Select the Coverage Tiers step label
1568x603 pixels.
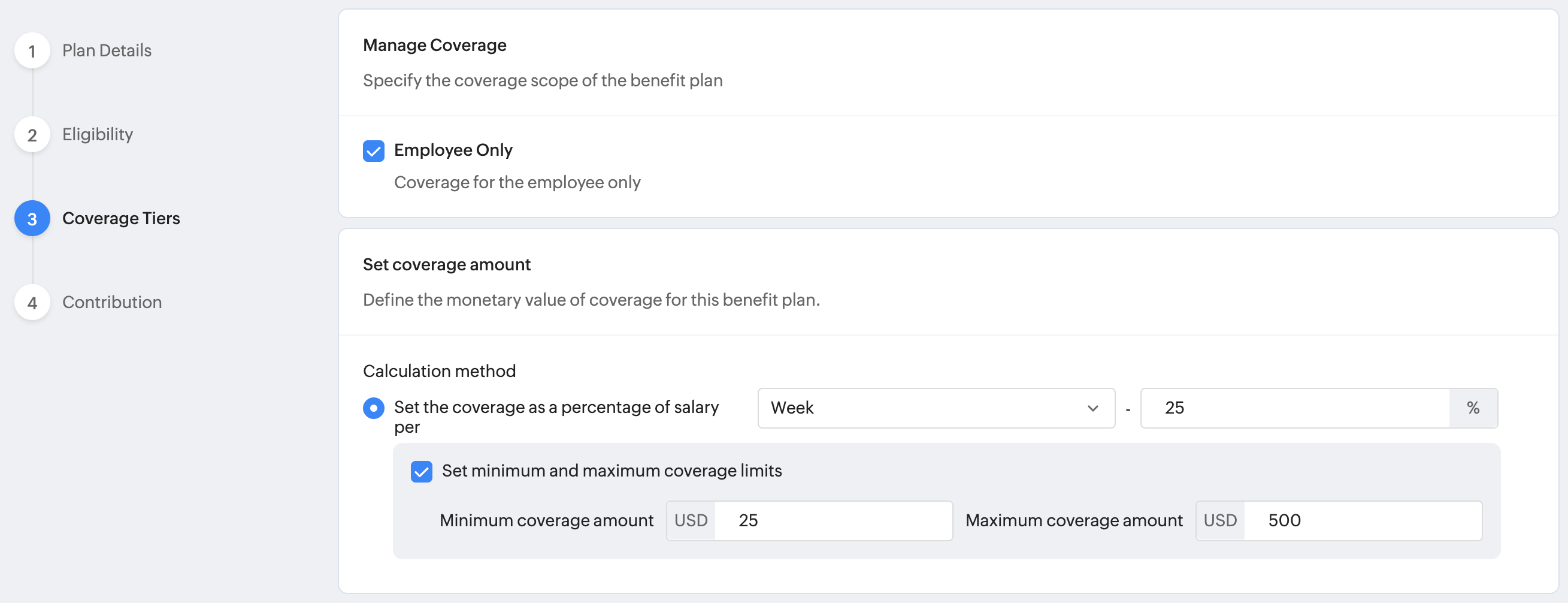coord(121,219)
